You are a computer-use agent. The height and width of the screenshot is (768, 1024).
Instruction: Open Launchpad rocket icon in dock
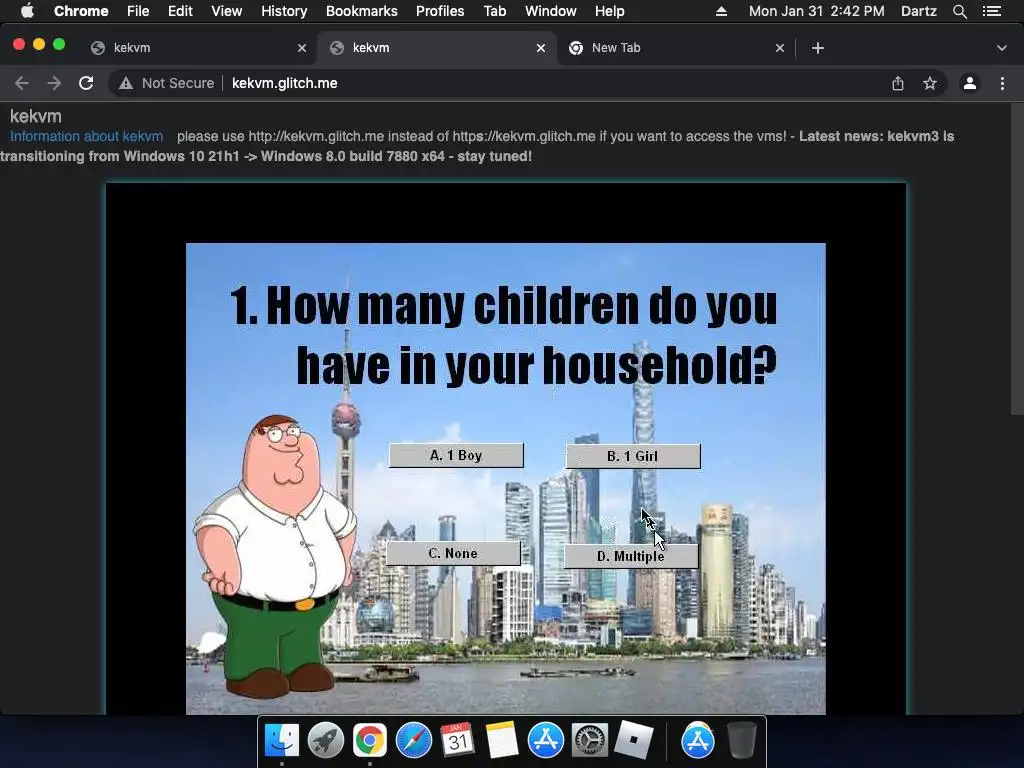[325, 741]
